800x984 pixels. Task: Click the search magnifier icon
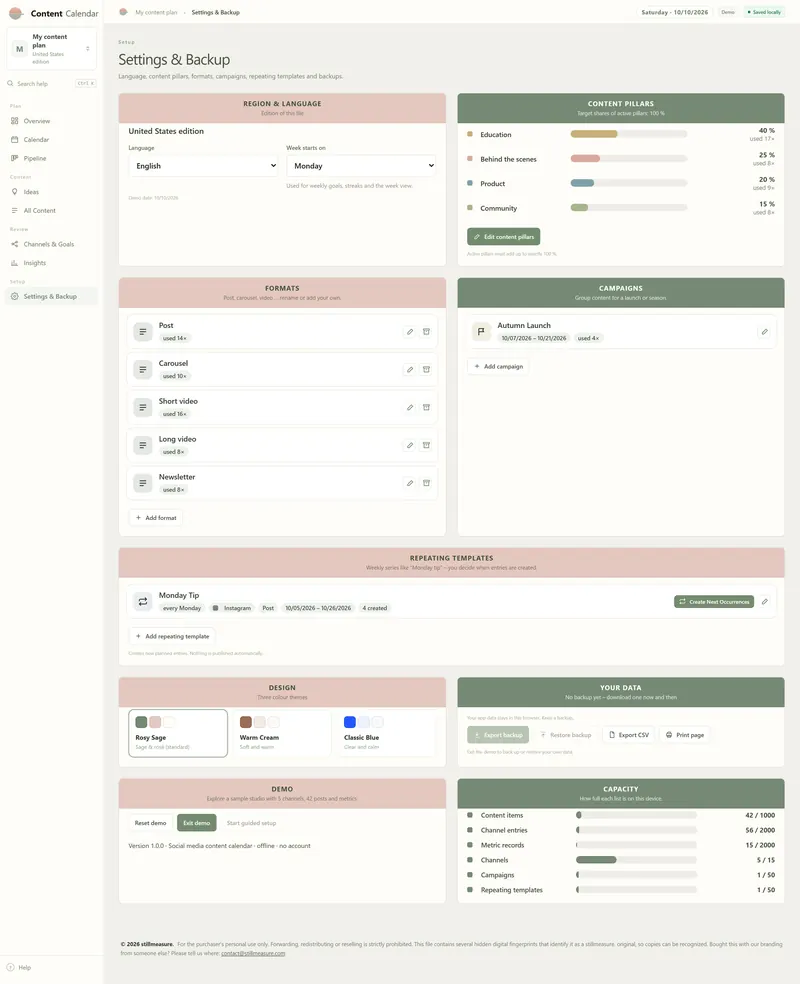click(11, 83)
